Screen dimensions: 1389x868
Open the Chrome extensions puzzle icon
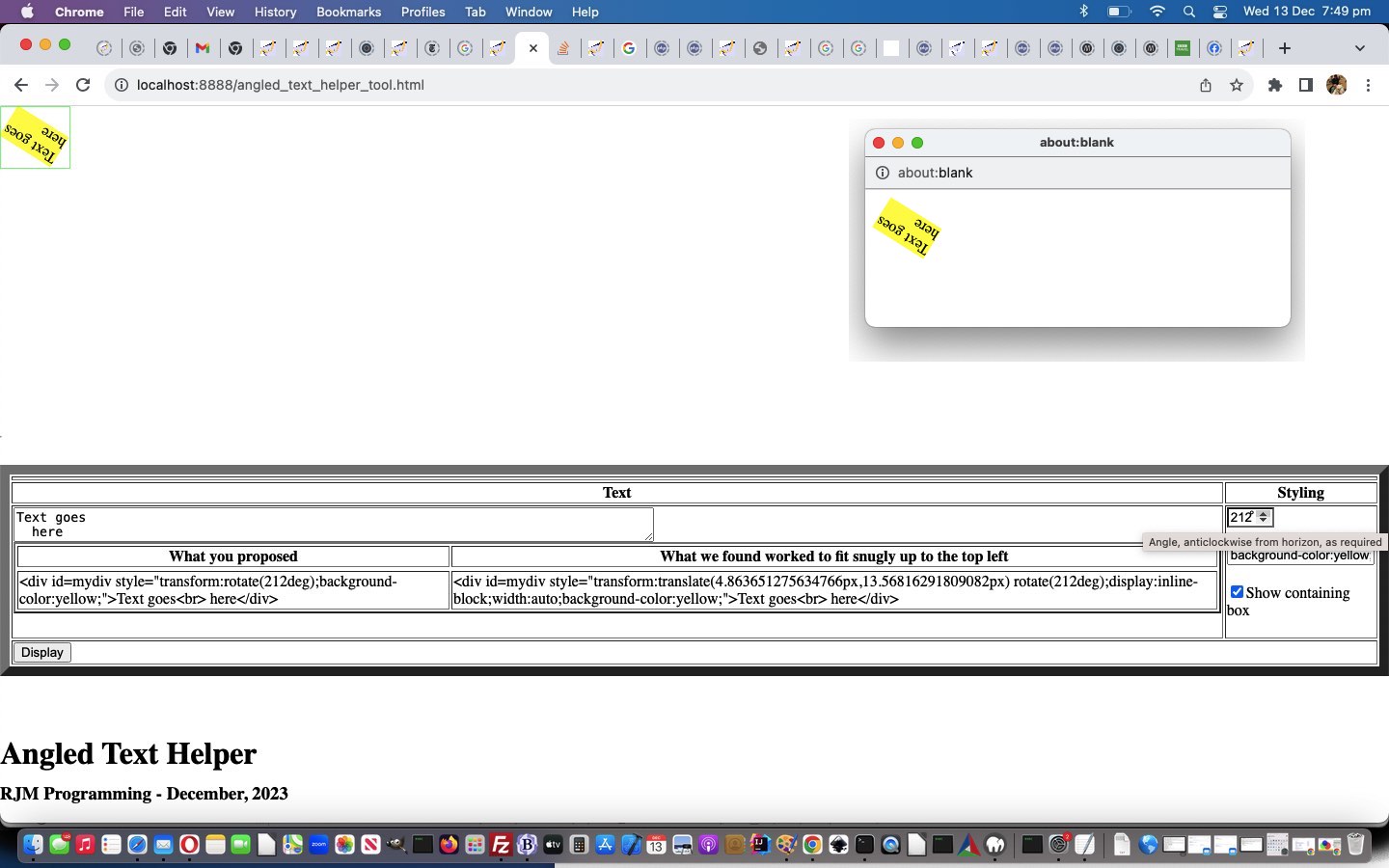(1275, 85)
